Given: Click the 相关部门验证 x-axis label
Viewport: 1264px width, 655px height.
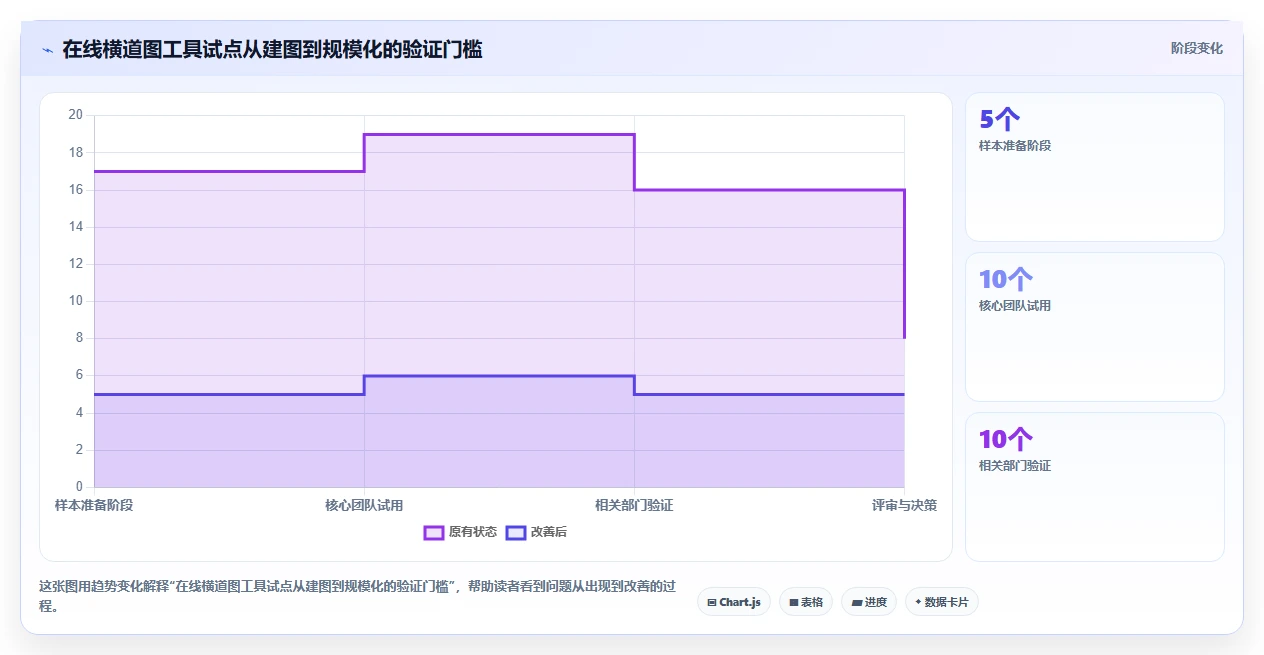Looking at the screenshot, I should click(634, 505).
